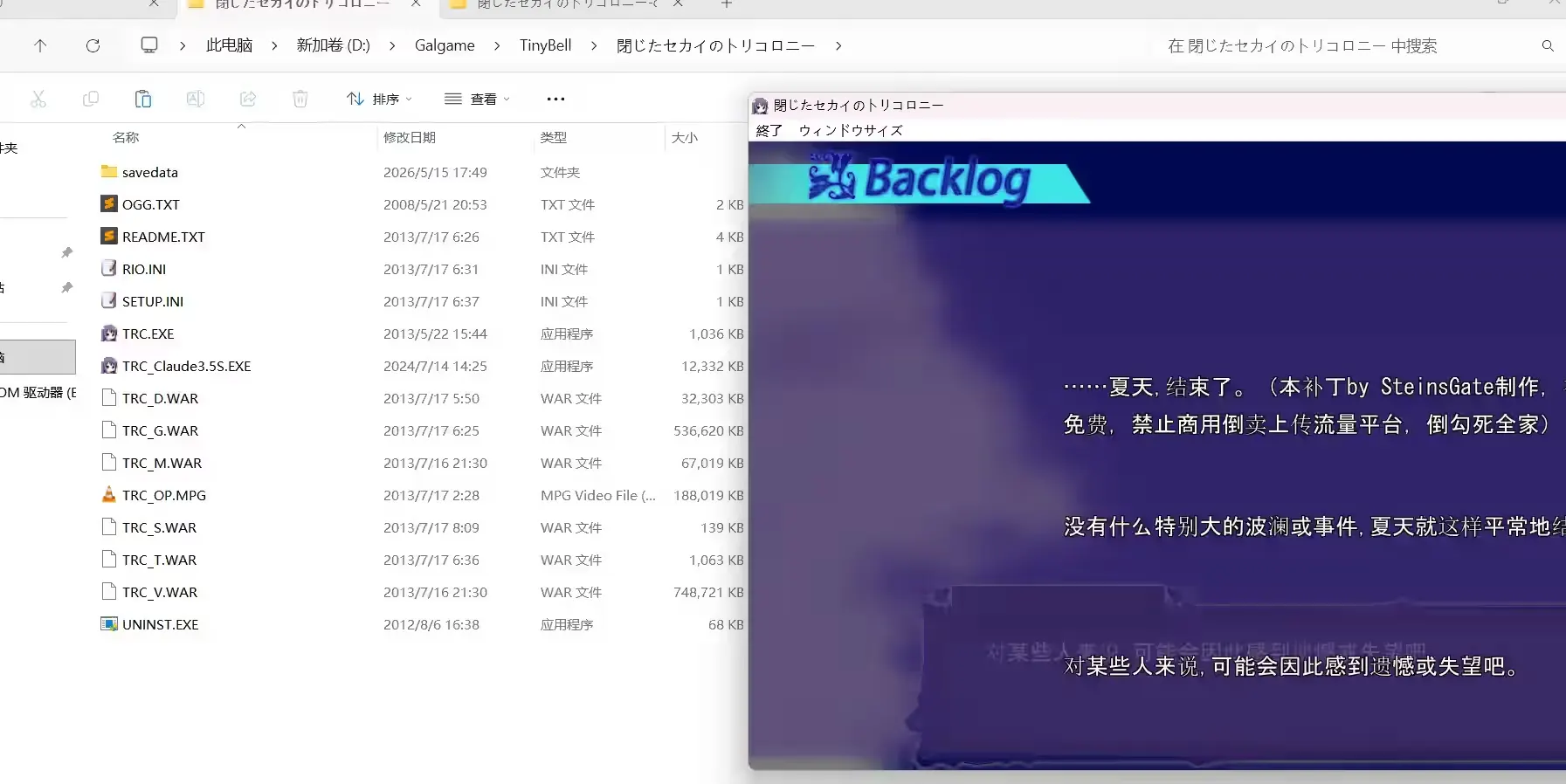Select the savedata folder icon

[109, 172]
